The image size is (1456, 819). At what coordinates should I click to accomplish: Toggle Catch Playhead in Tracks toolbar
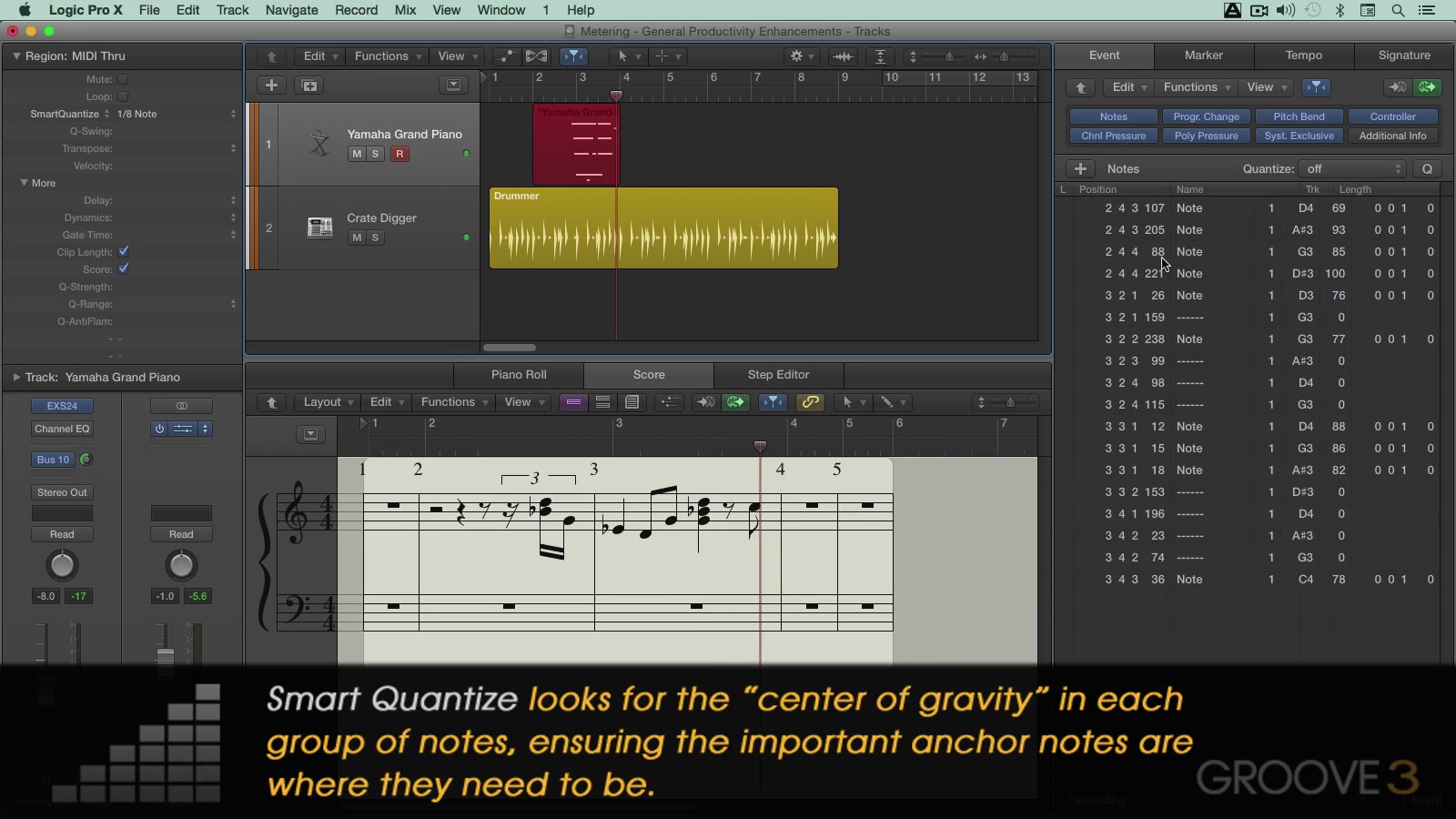[x=573, y=56]
